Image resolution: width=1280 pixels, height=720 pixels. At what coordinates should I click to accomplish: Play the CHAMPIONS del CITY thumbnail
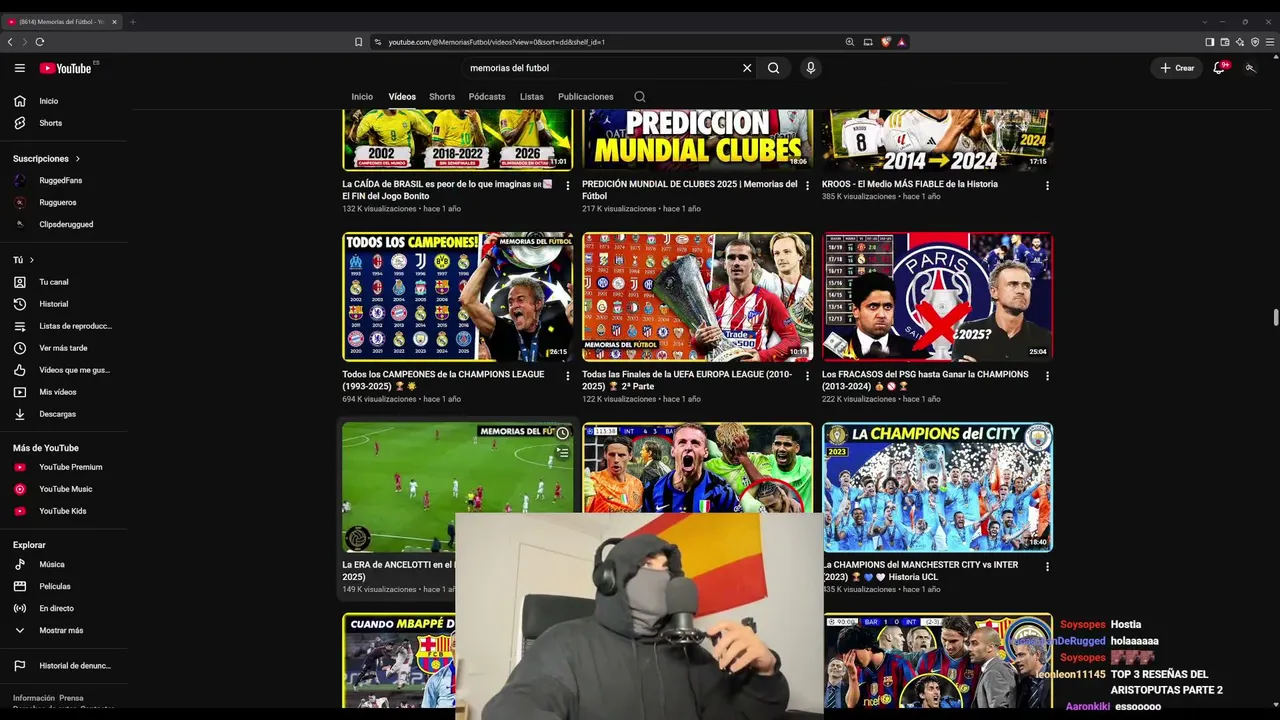point(937,487)
